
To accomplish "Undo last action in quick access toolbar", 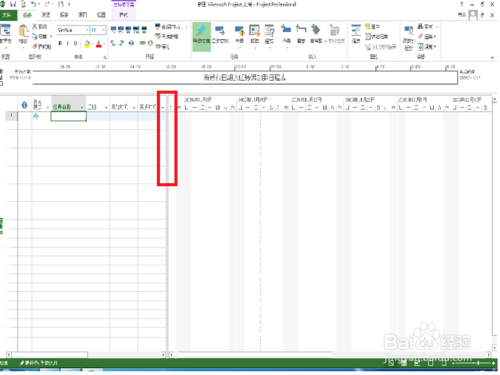I will (33, 4).
